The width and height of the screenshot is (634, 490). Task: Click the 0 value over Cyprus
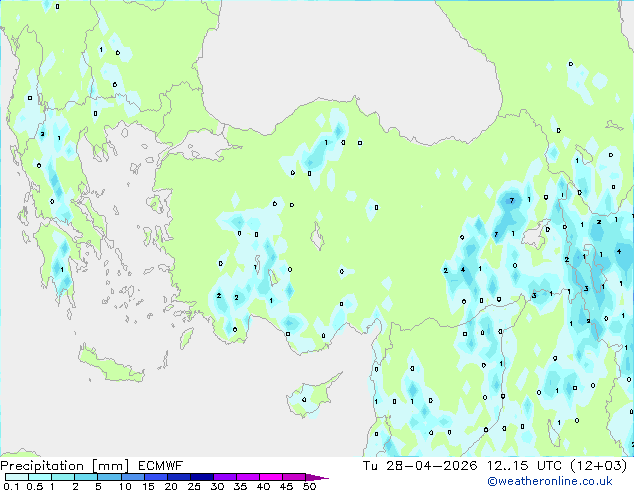304,400
